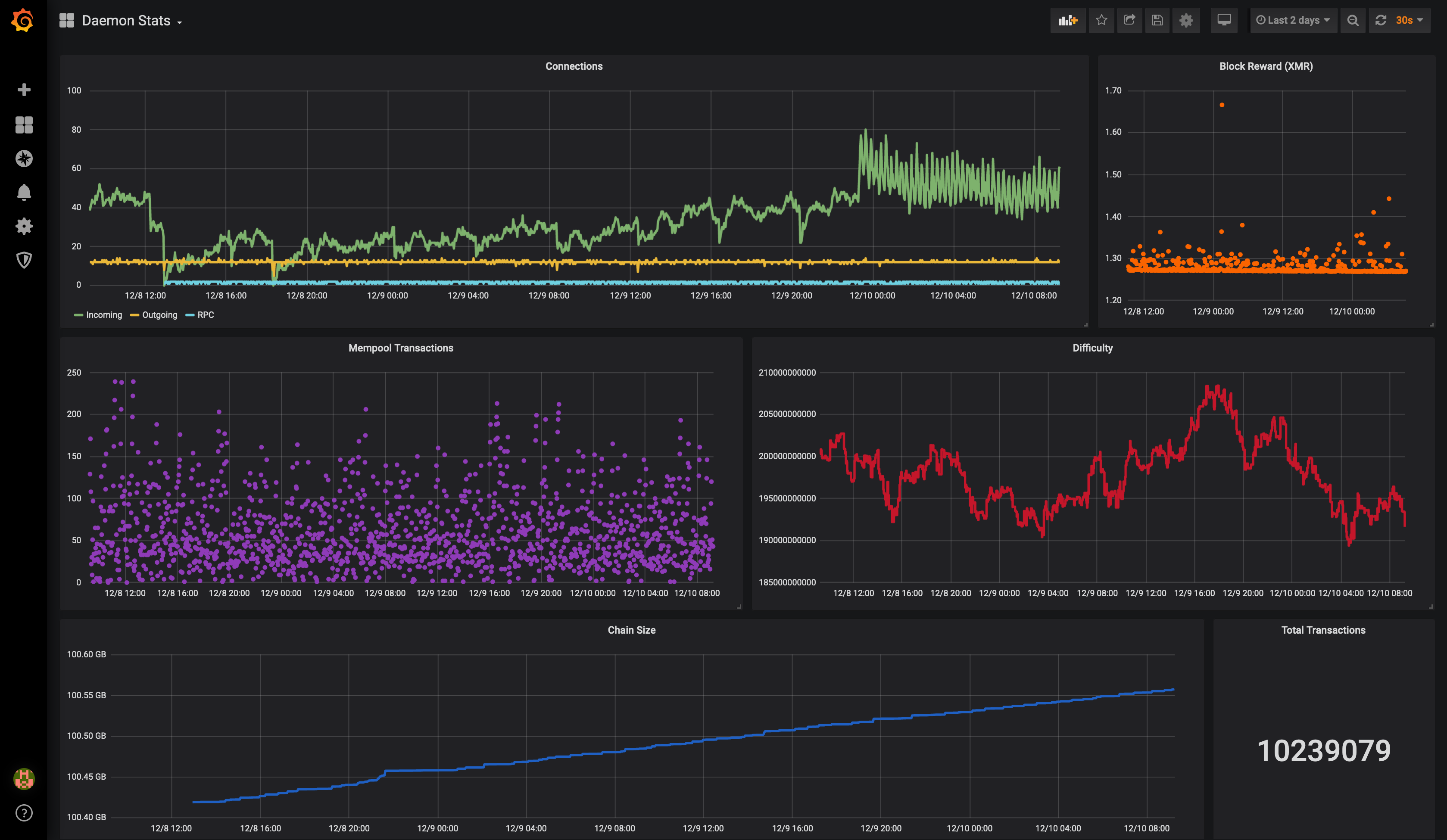The image size is (1447, 840).
Task: Open the Server Admin shield icon
Action: click(24, 260)
